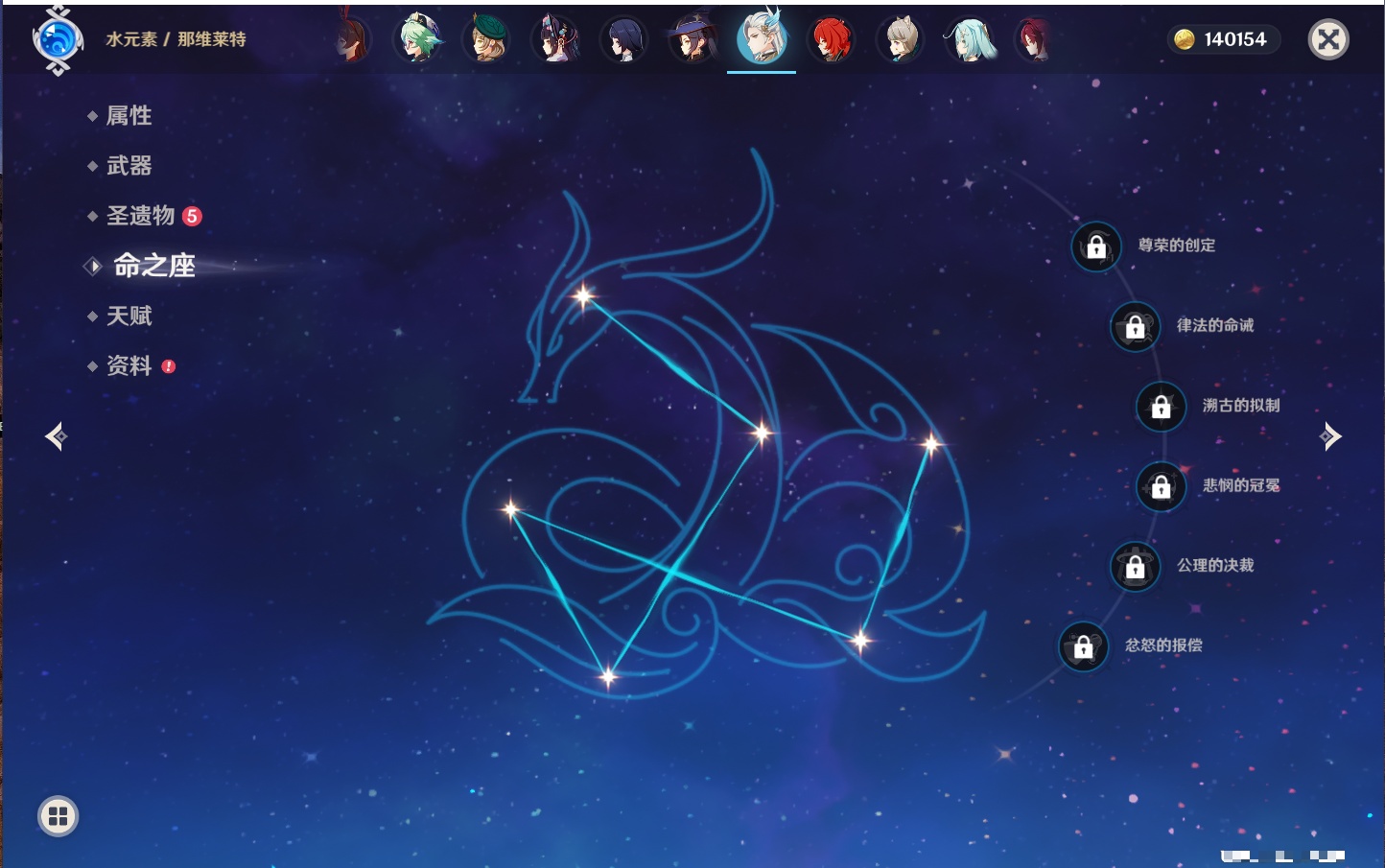Open the 天赋 tab

point(129,316)
